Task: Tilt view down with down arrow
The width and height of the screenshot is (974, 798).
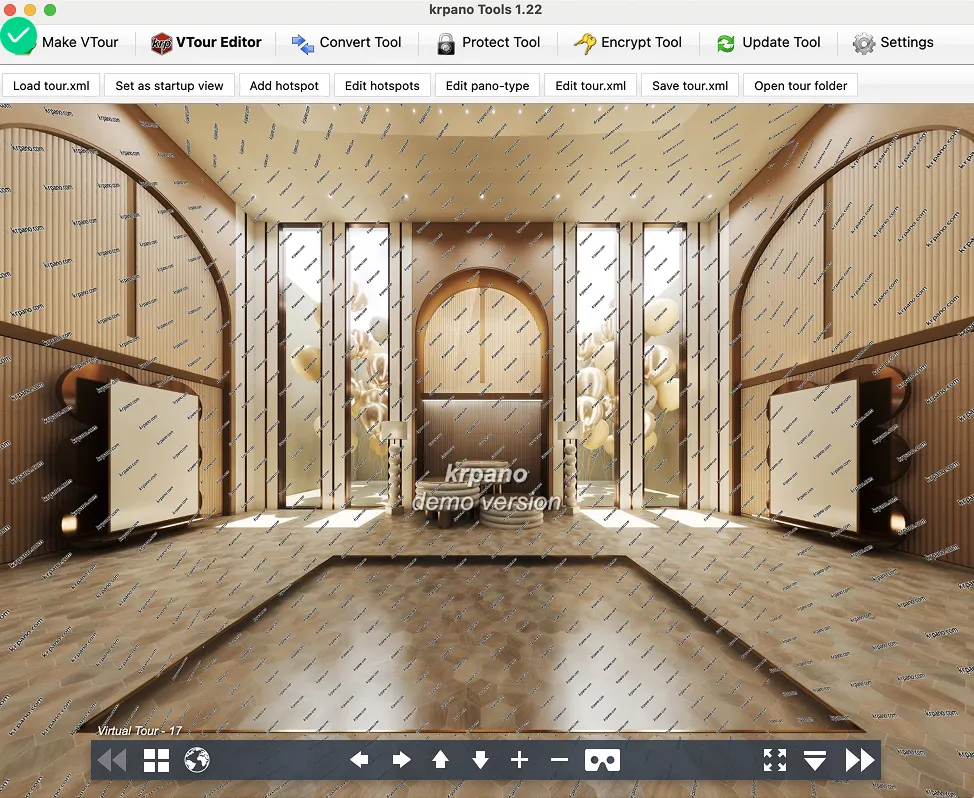Action: [480, 759]
